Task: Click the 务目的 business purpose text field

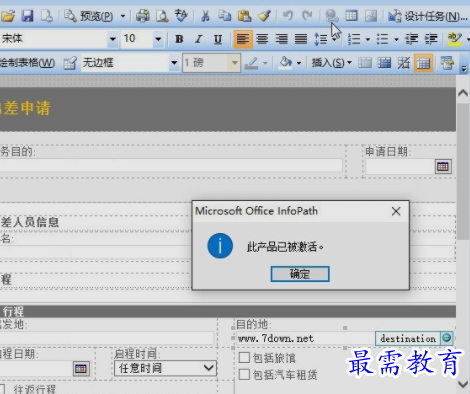Action: pyautogui.click(x=171, y=165)
